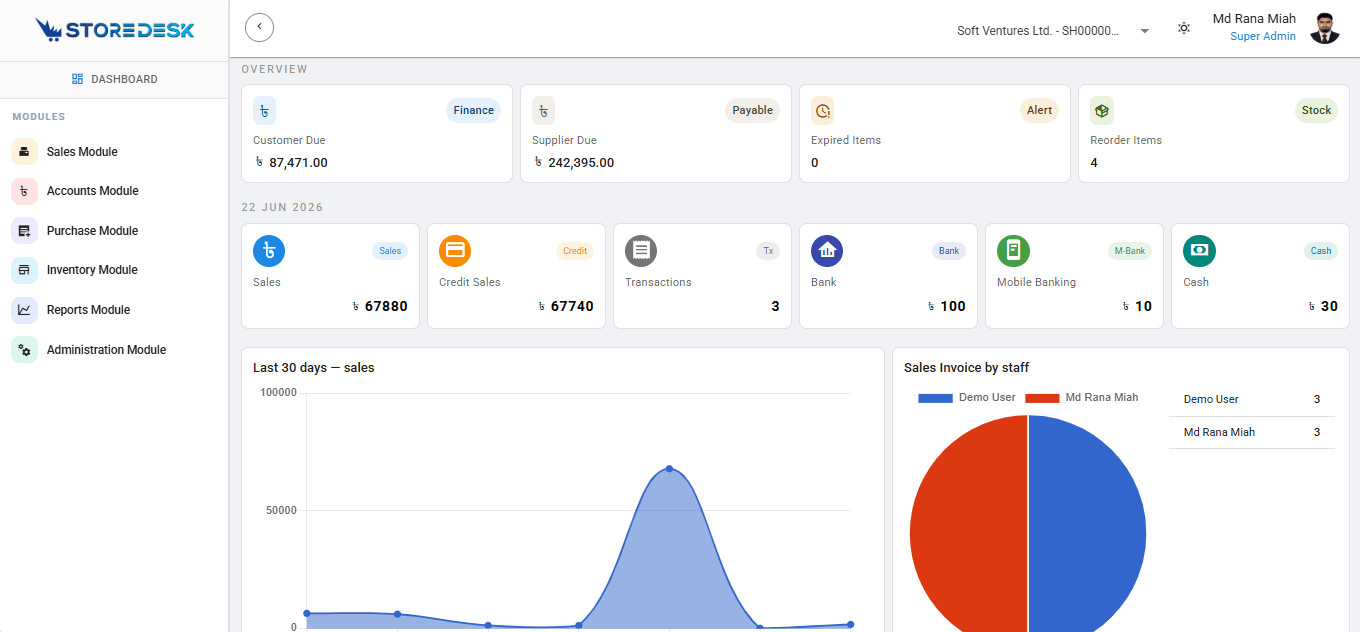Collapse the sidebar with the back chevron
Viewport: 1360px width, 632px height.
(x=259, y=28)
